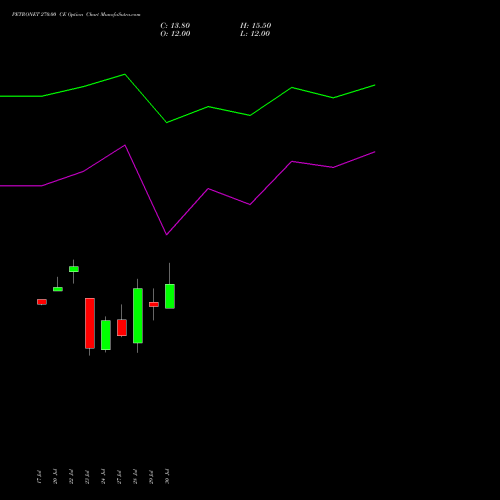Click the small green candle above 20 Jul

(58, 289)
